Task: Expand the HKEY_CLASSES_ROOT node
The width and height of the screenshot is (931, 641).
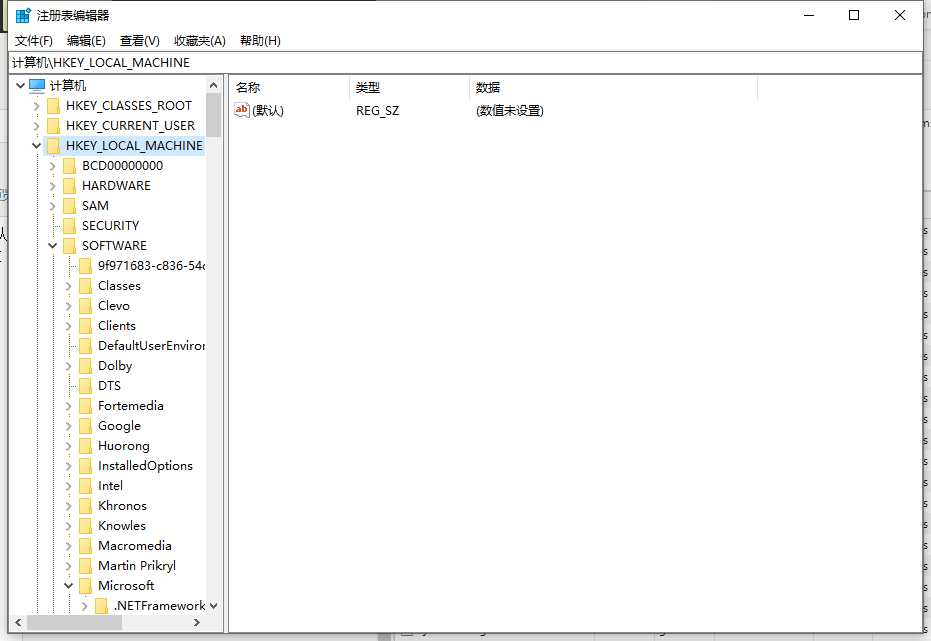Action: [x=36, y=105]
